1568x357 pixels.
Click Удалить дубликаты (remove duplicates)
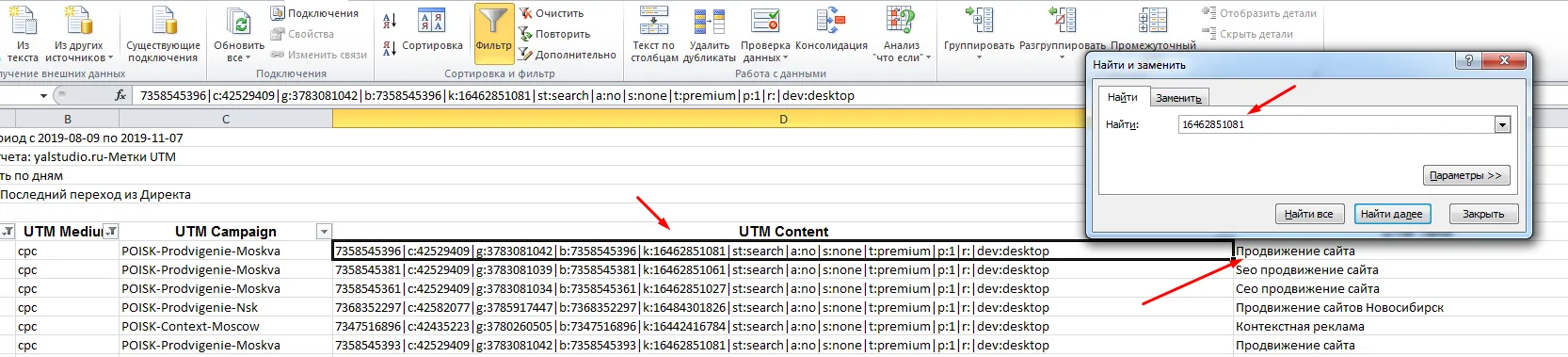pos(709,34)
